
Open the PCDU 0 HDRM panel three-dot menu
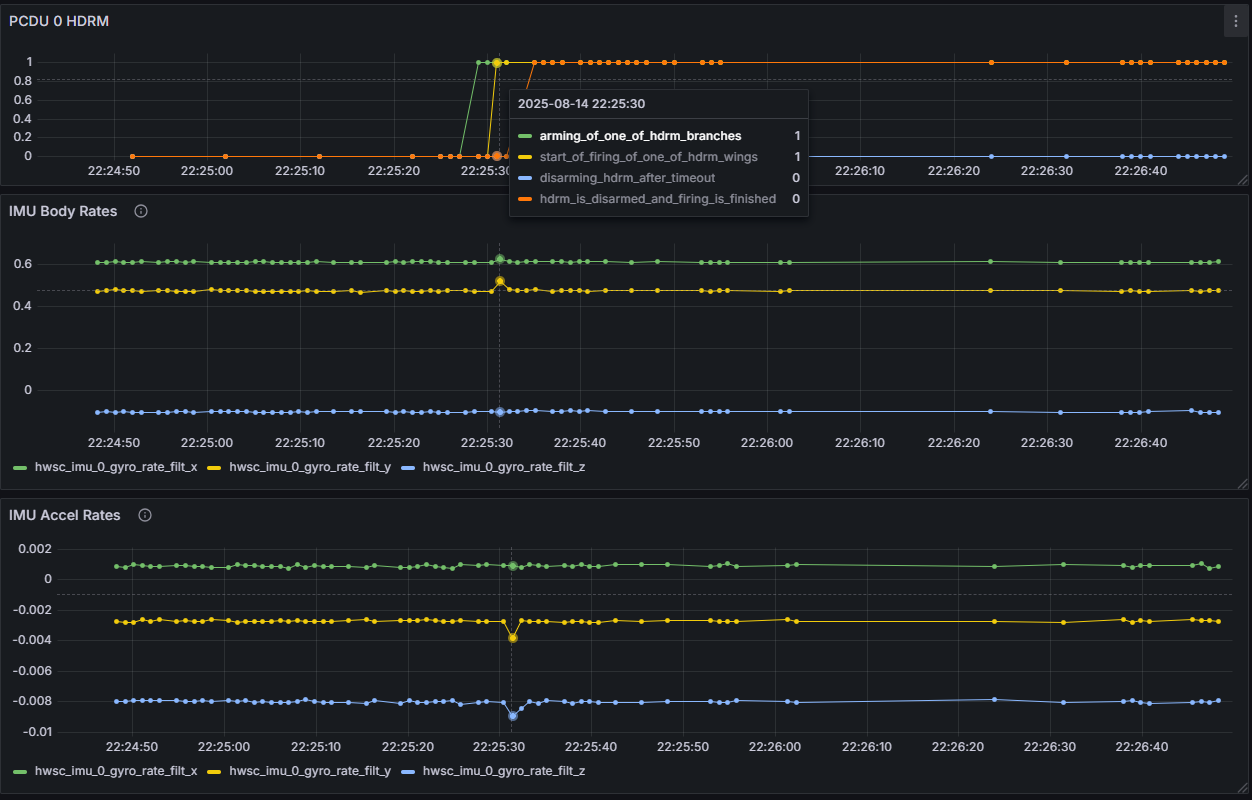[x=1235, y=21]
